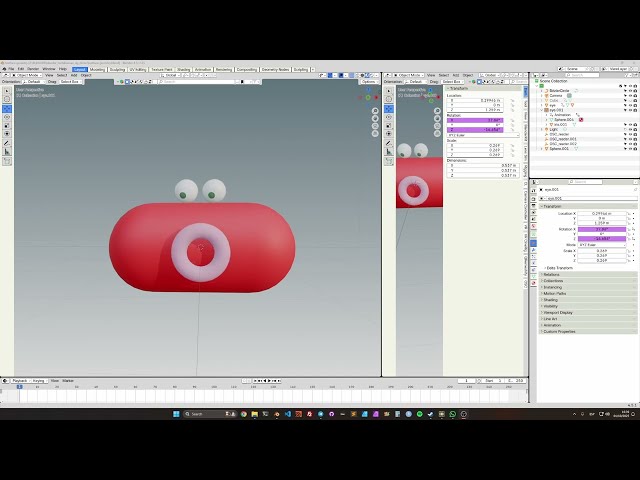The height and width of the screenshot is (480, 640).
Task: Select the Rotate tool in main viewport toolbar
Action: (x=7, y=117)
